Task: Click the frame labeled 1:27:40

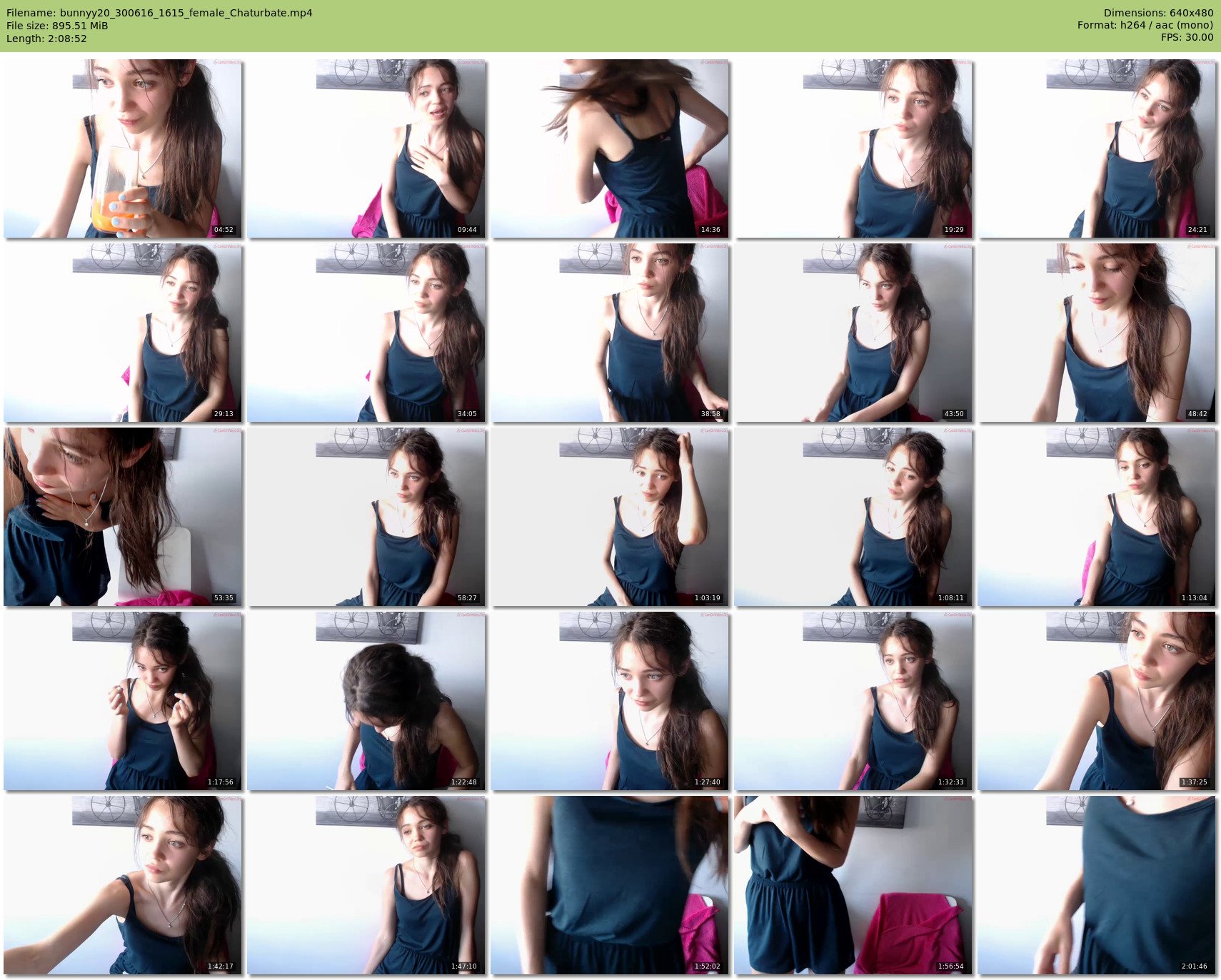Action: 610,701
